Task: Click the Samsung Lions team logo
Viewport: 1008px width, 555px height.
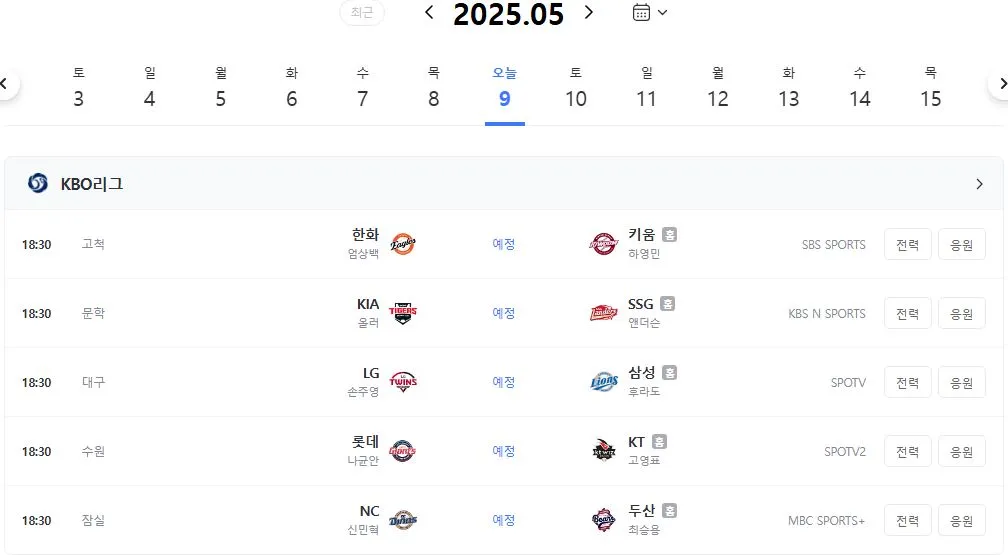Action: click(604, 382)
